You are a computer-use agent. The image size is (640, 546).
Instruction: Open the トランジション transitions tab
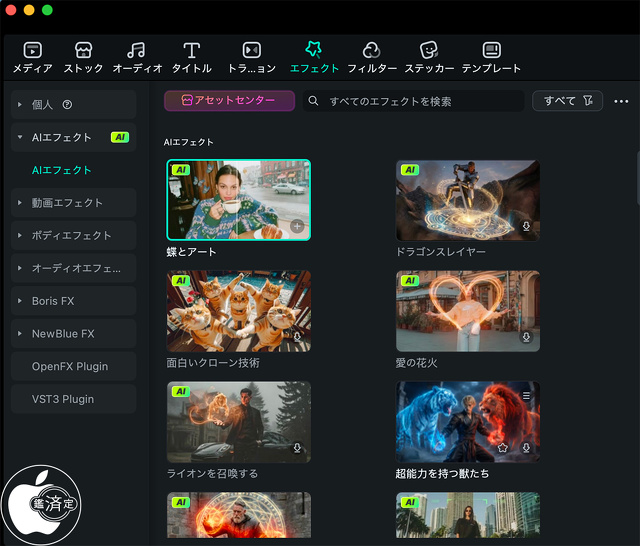pyautogui.click(x=251, y=58)
